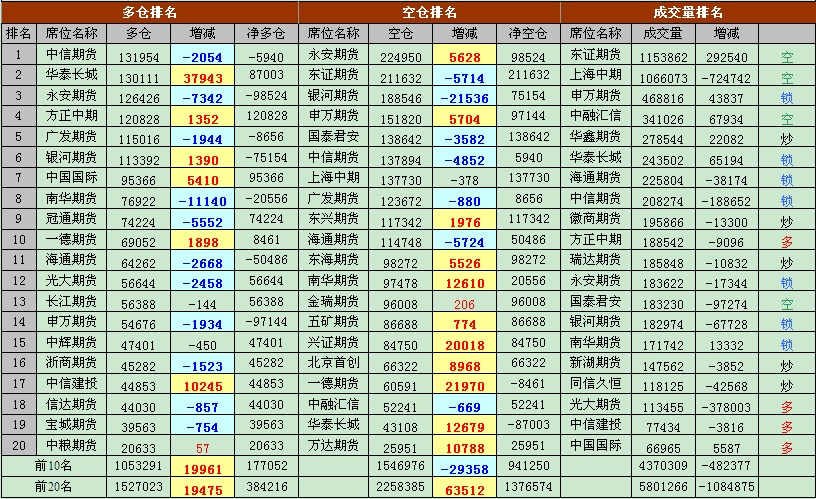Click 兴证期货 seat name

(x=334, y=342)
